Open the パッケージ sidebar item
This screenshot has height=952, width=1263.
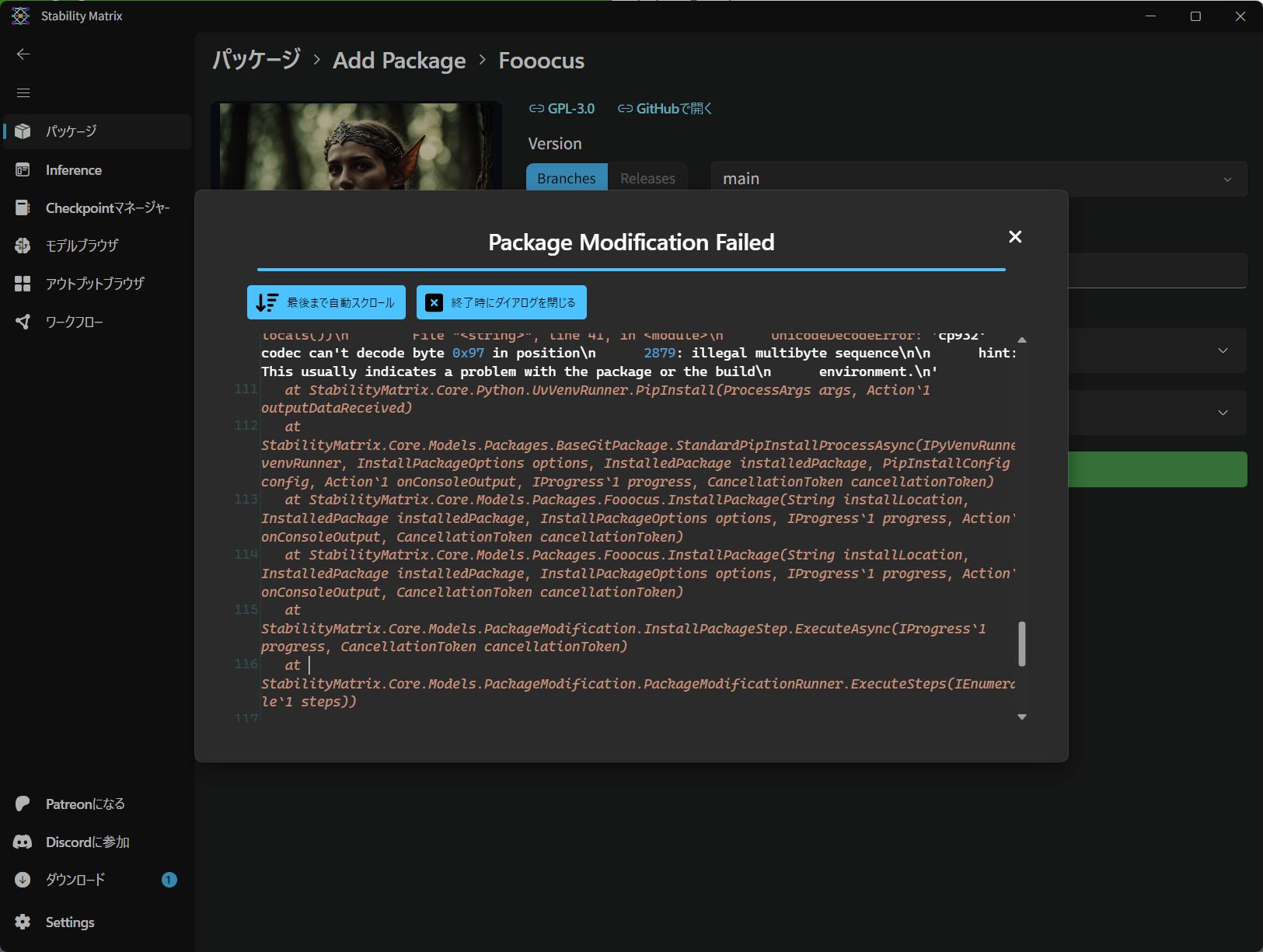tap(96, 131)
